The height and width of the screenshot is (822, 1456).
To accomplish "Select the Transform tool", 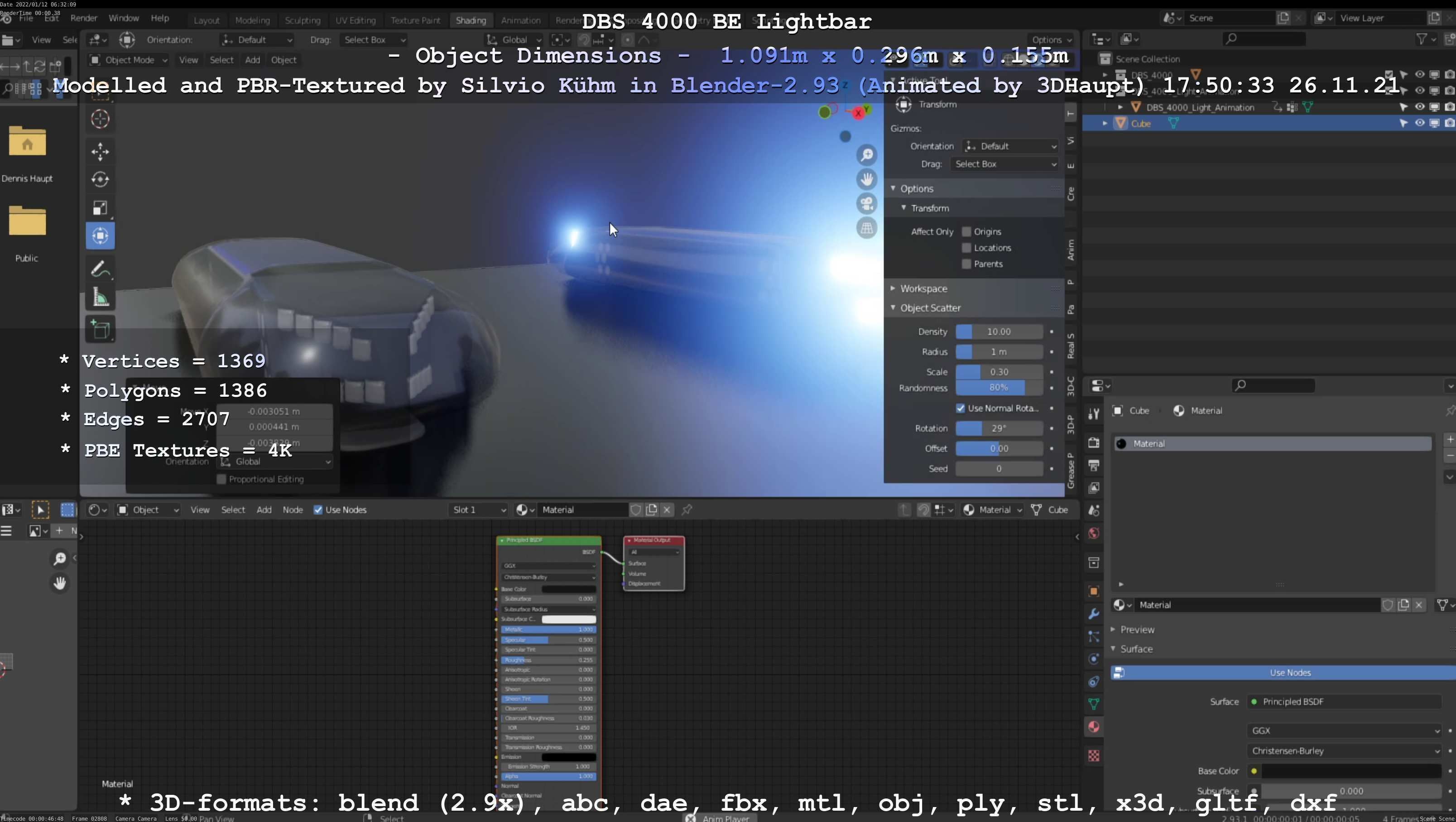I will pyautogui.click(x=100, y=236).
